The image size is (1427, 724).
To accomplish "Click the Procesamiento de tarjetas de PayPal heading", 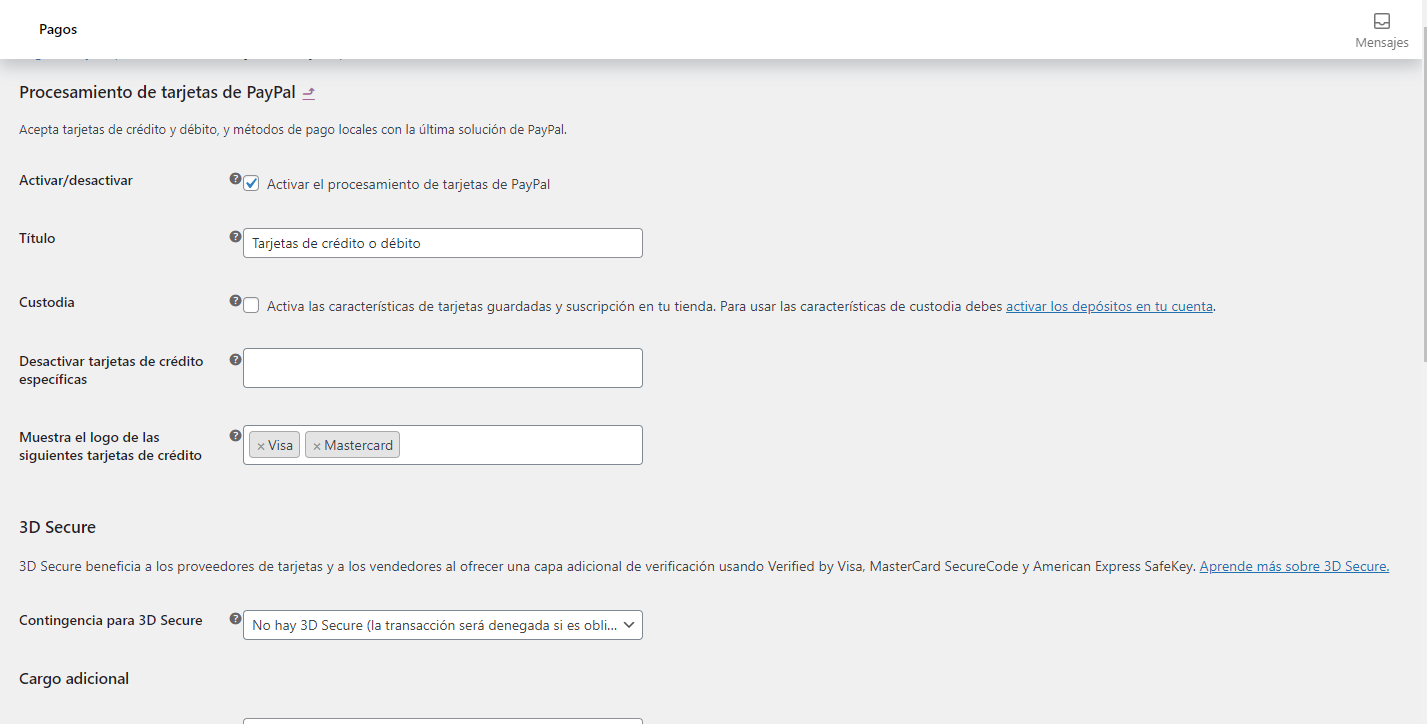I will pyautogui.click(x=157, y=93).
